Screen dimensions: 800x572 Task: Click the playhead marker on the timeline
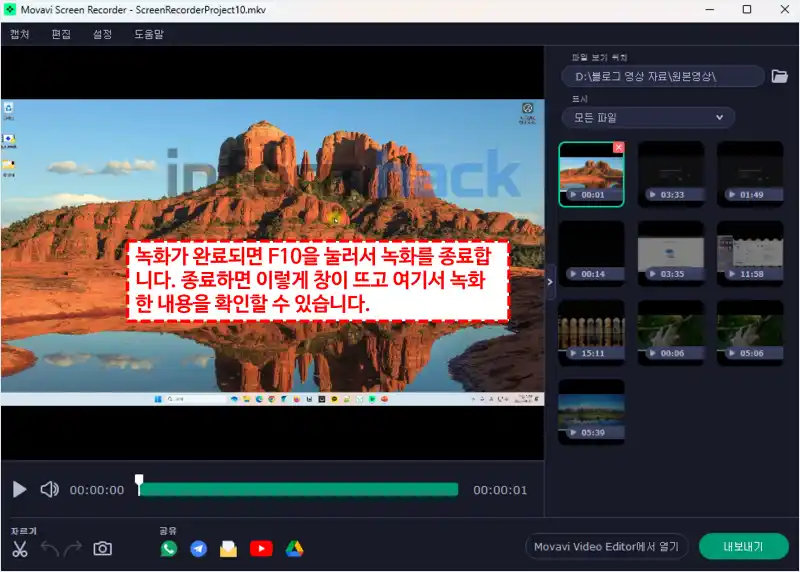(139, 484)
